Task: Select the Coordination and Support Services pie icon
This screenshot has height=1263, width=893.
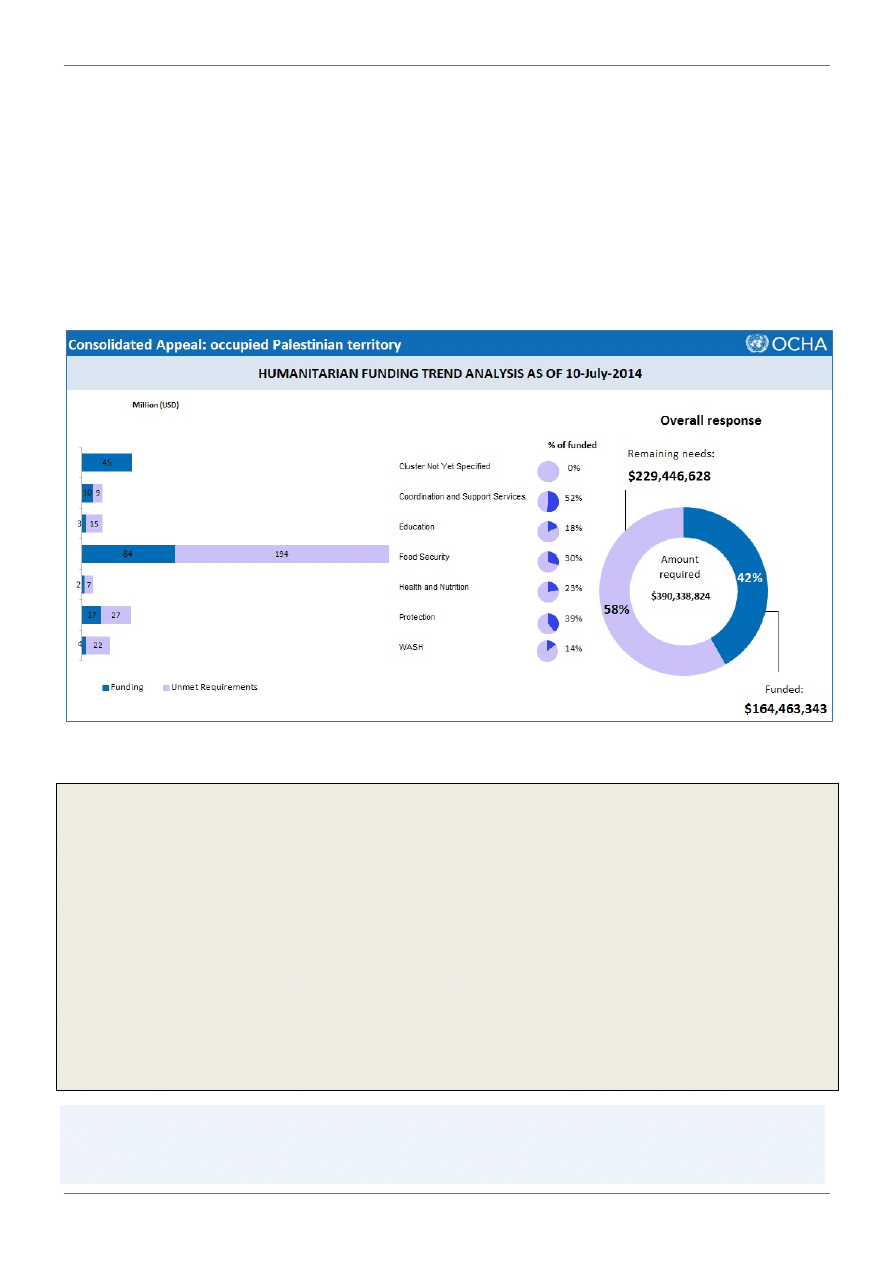Action: pos(548,502)
